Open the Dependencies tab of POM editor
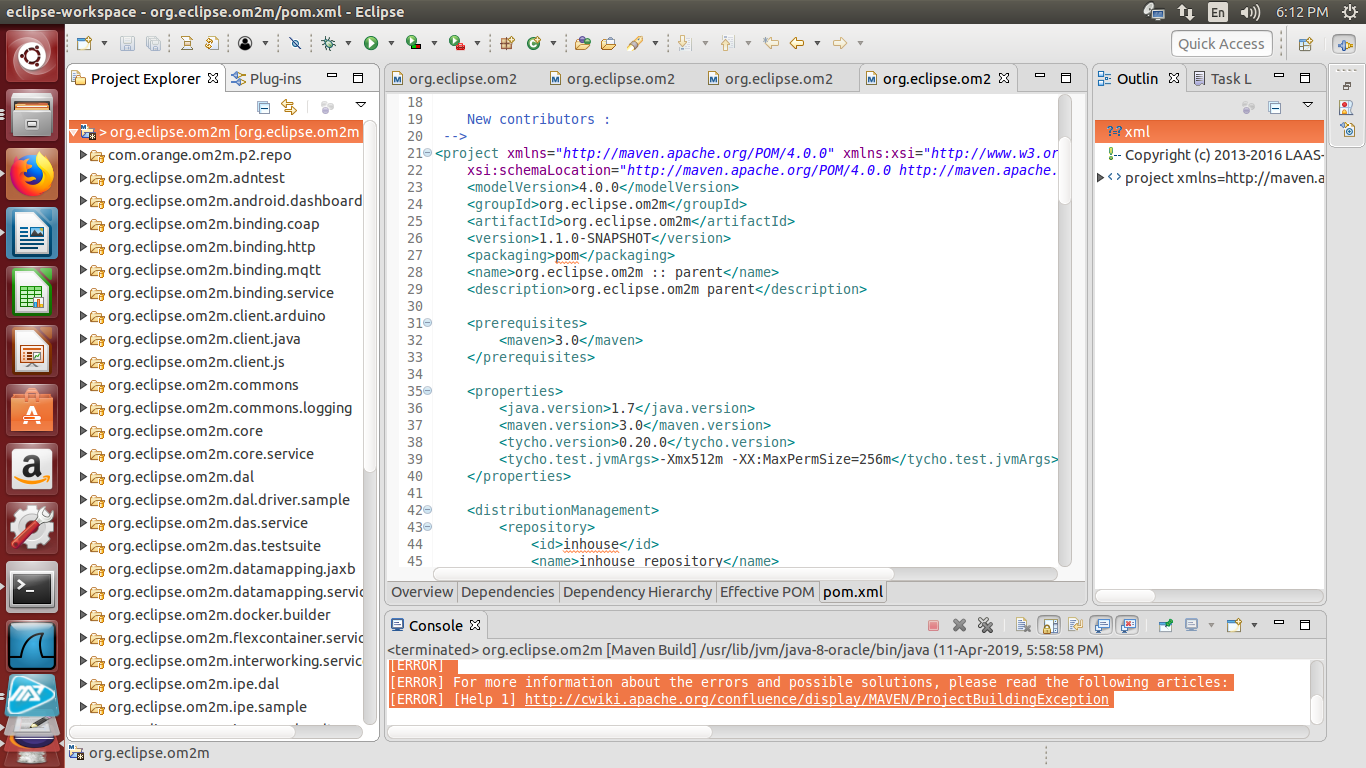This screenshot has width=1366, height=768. click(507, 592)
